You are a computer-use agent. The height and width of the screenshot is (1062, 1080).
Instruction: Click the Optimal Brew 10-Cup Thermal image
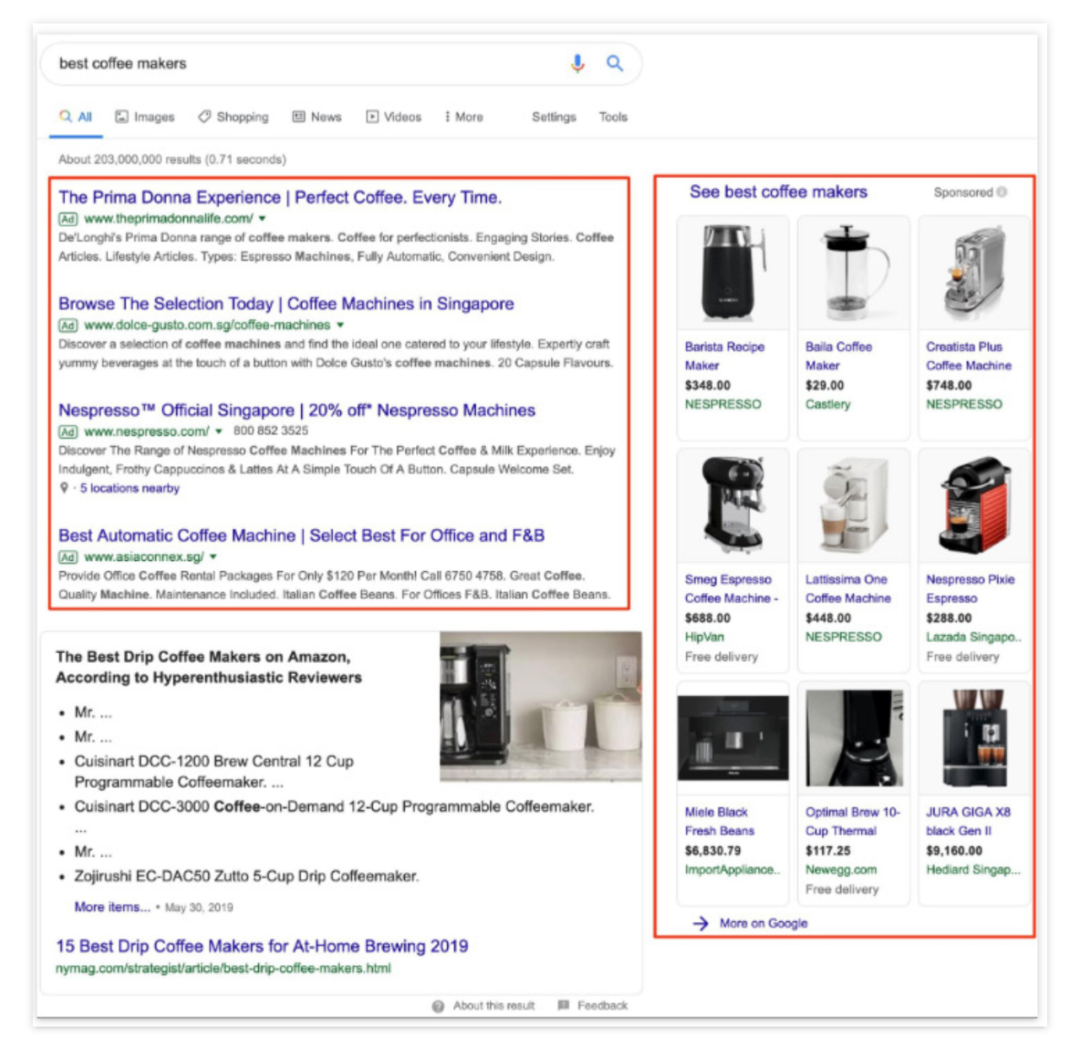click(x=853, y=738)
